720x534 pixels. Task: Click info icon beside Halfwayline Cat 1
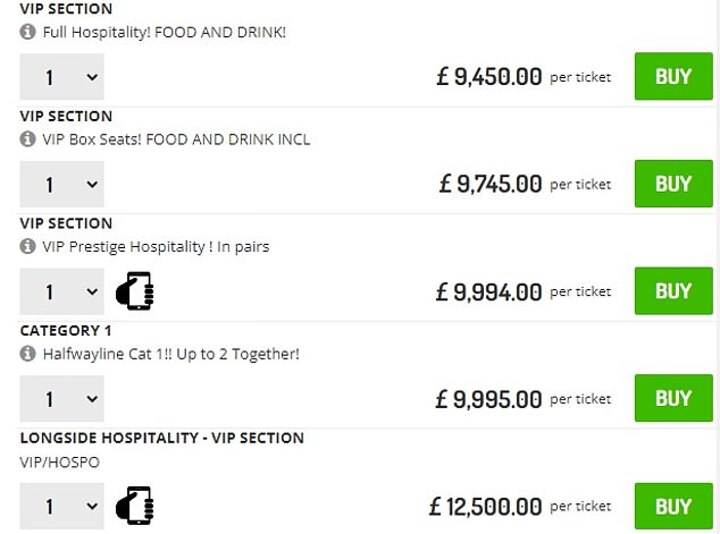pyautogui.click(x=28, y=354)
